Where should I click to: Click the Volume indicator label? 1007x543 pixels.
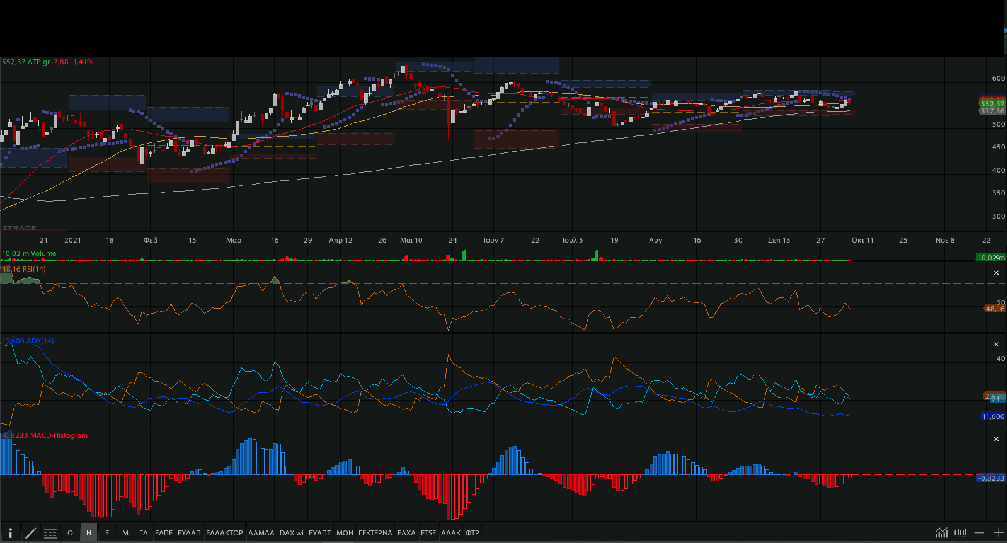pos(29,254)
